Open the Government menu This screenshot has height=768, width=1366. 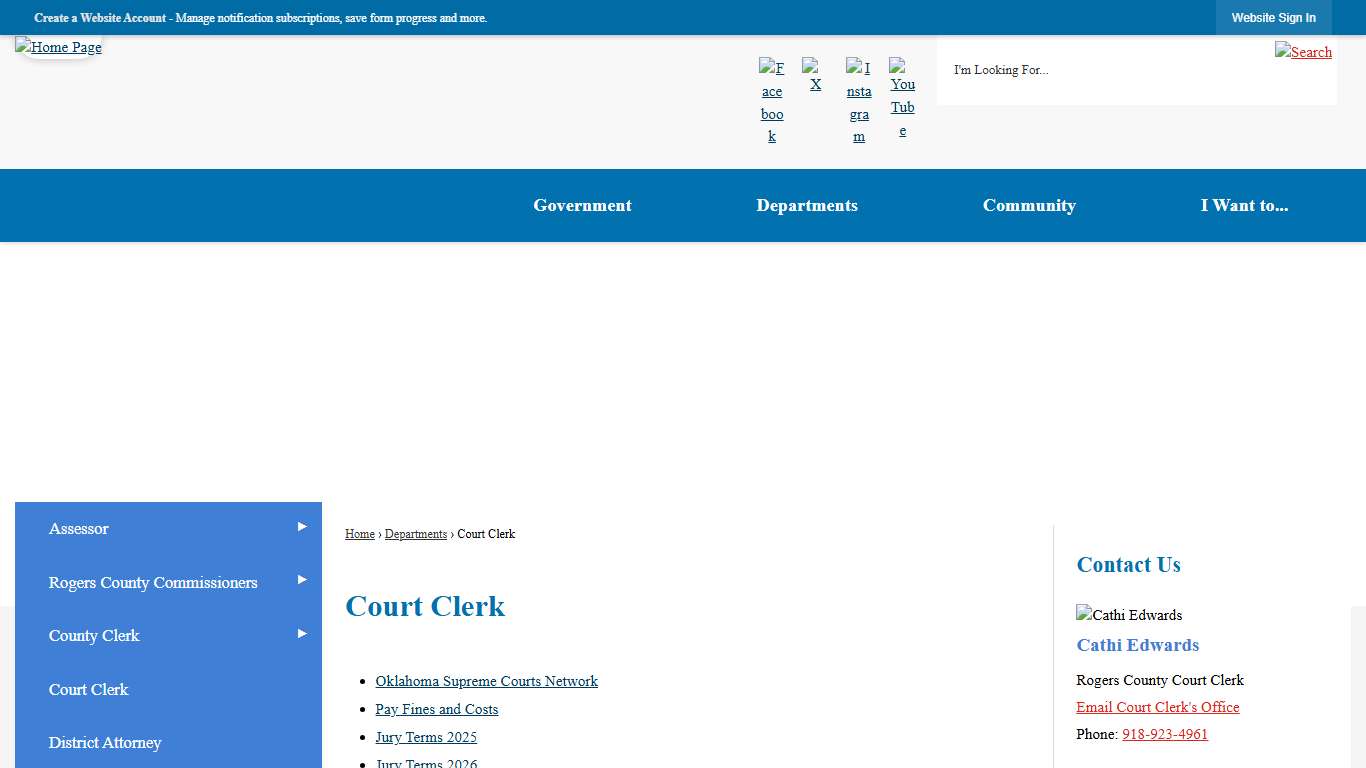tap(582, 205)
